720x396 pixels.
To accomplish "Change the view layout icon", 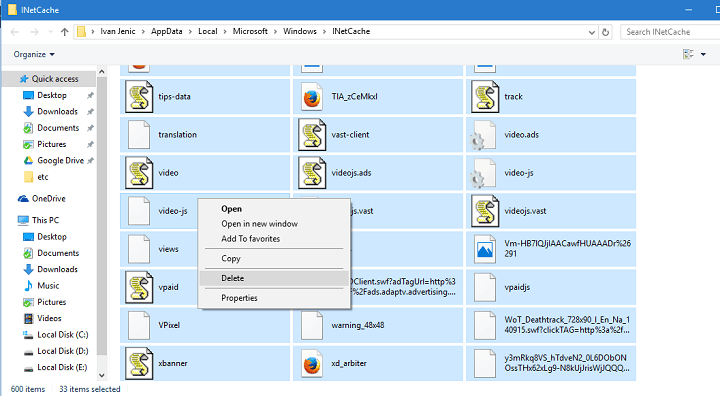I will click(x=688, y=54).
